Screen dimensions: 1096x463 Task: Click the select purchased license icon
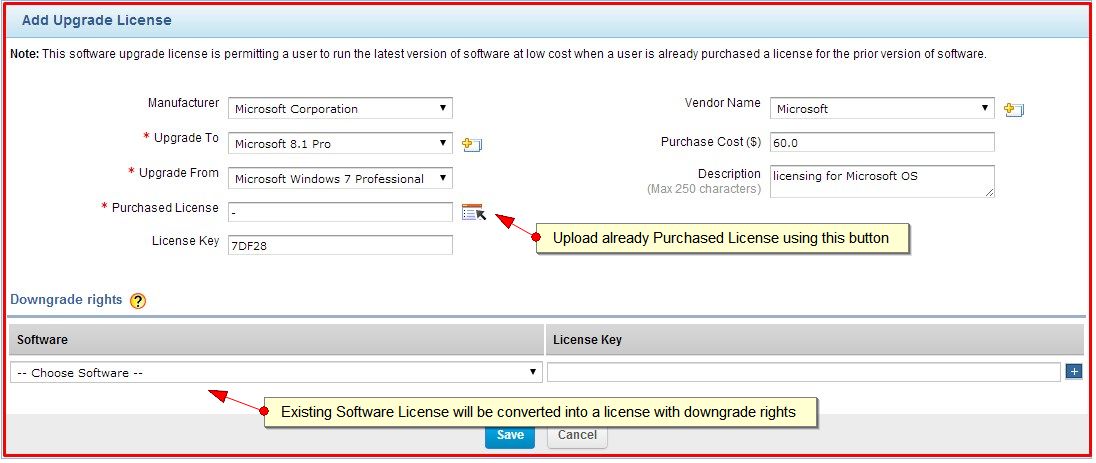pos(473,212)
